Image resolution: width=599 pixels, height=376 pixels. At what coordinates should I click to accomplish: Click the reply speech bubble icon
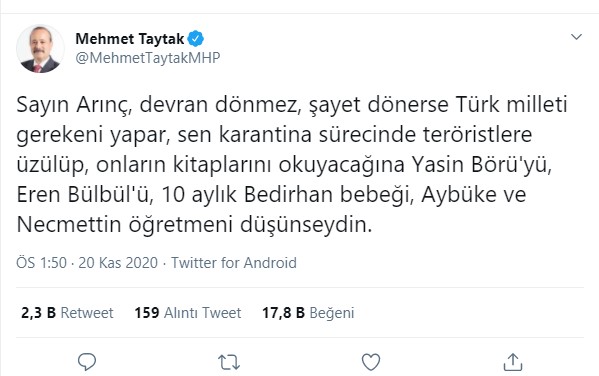[87, 361]
